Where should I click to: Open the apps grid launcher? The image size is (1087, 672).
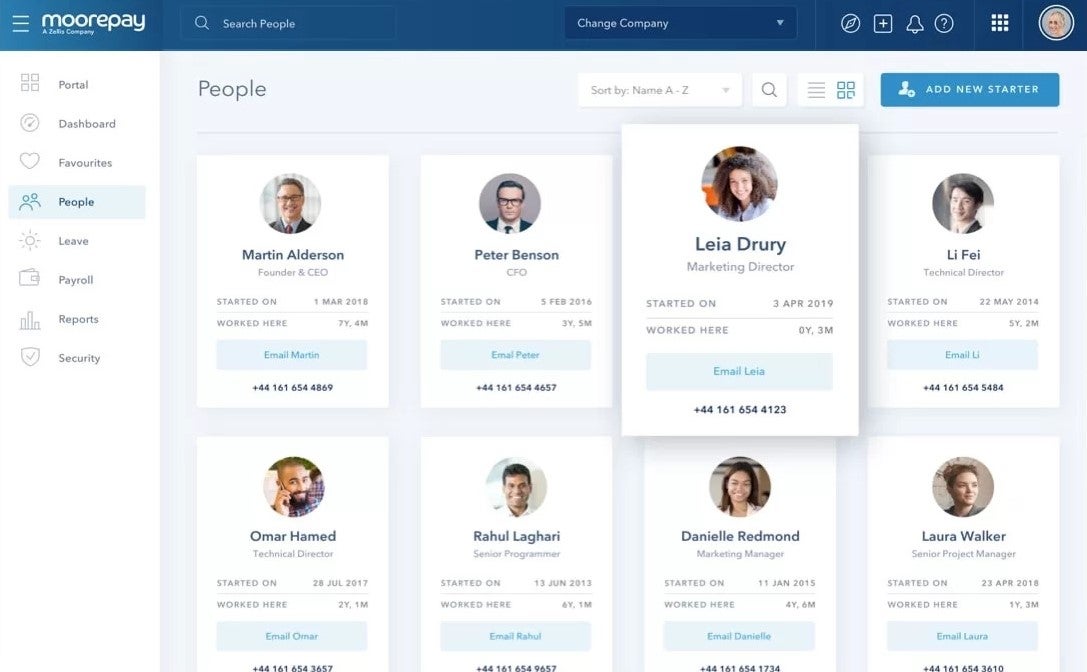coord(999,24)
